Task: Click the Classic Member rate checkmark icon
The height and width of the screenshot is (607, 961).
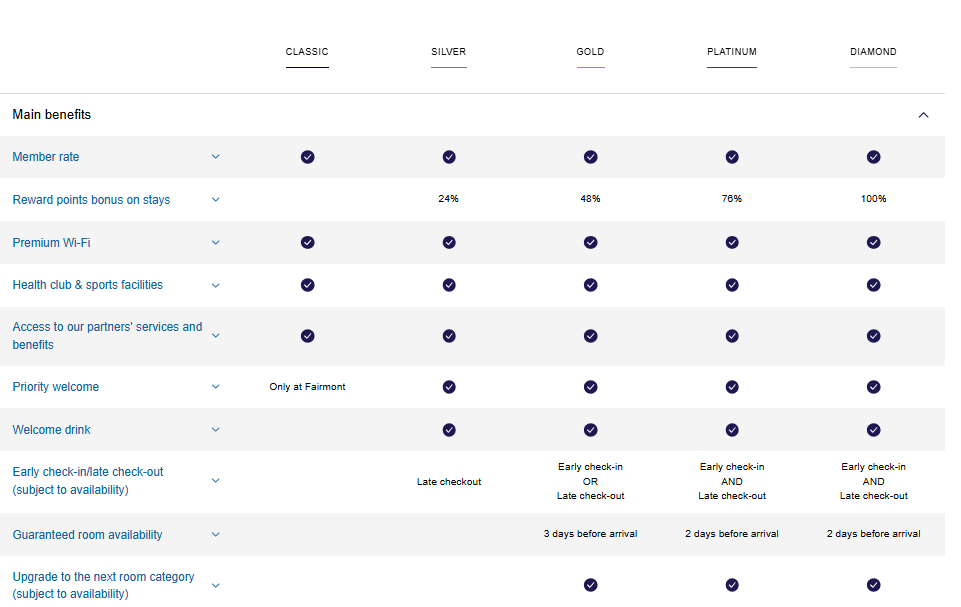Action: pos(307,157)
